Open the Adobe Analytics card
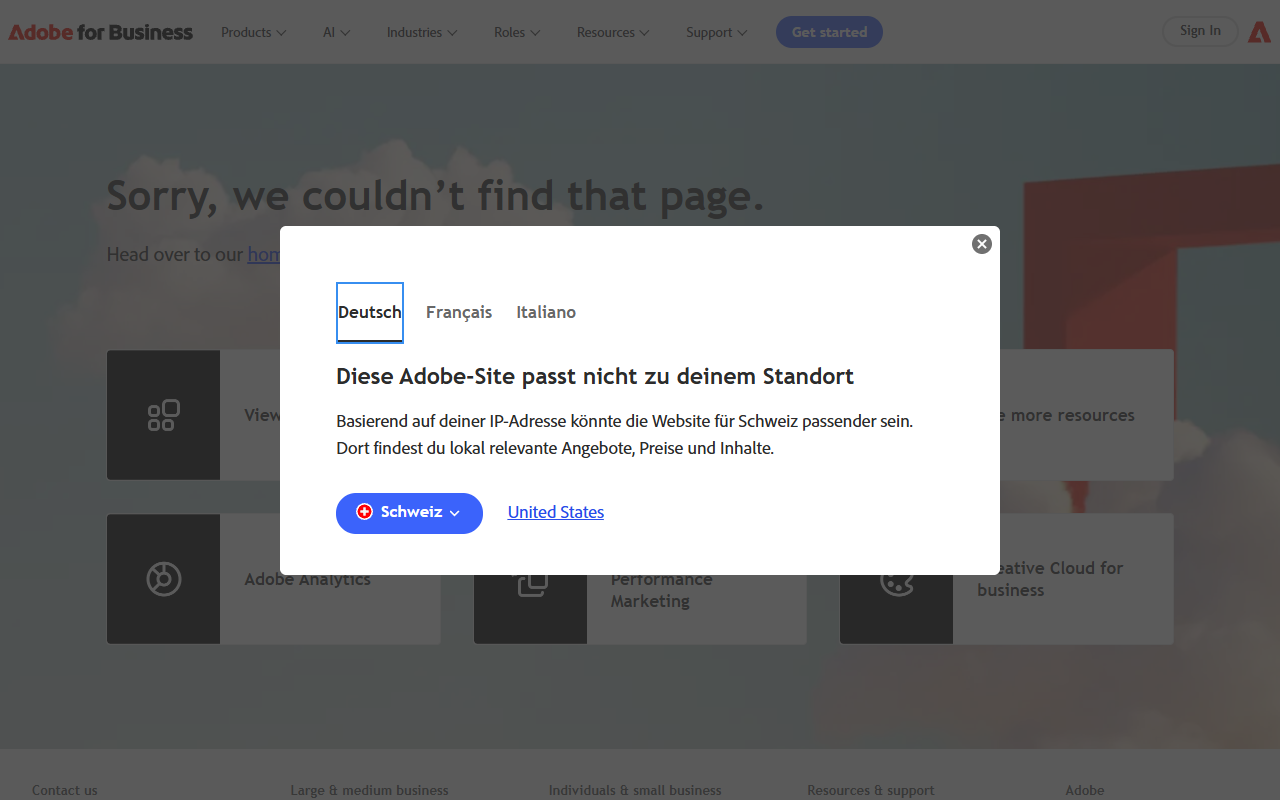Image resolution: width=1280 pixels, height=800 pixels. point(274,579)
